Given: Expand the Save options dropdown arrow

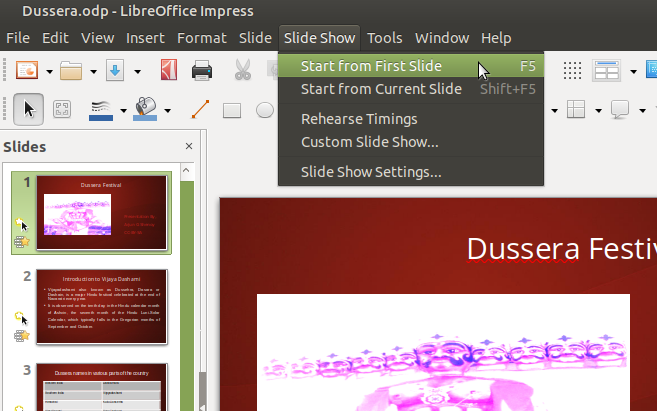Looking at the screenshot, I should click(x=137, y=72).
